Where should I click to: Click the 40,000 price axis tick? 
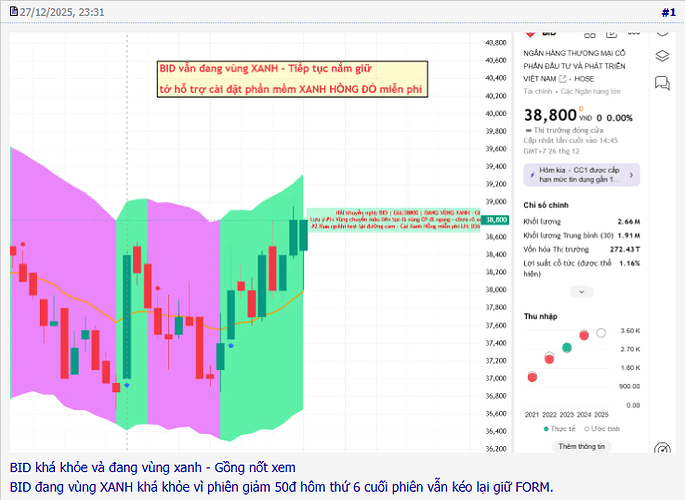coord(496,114)
